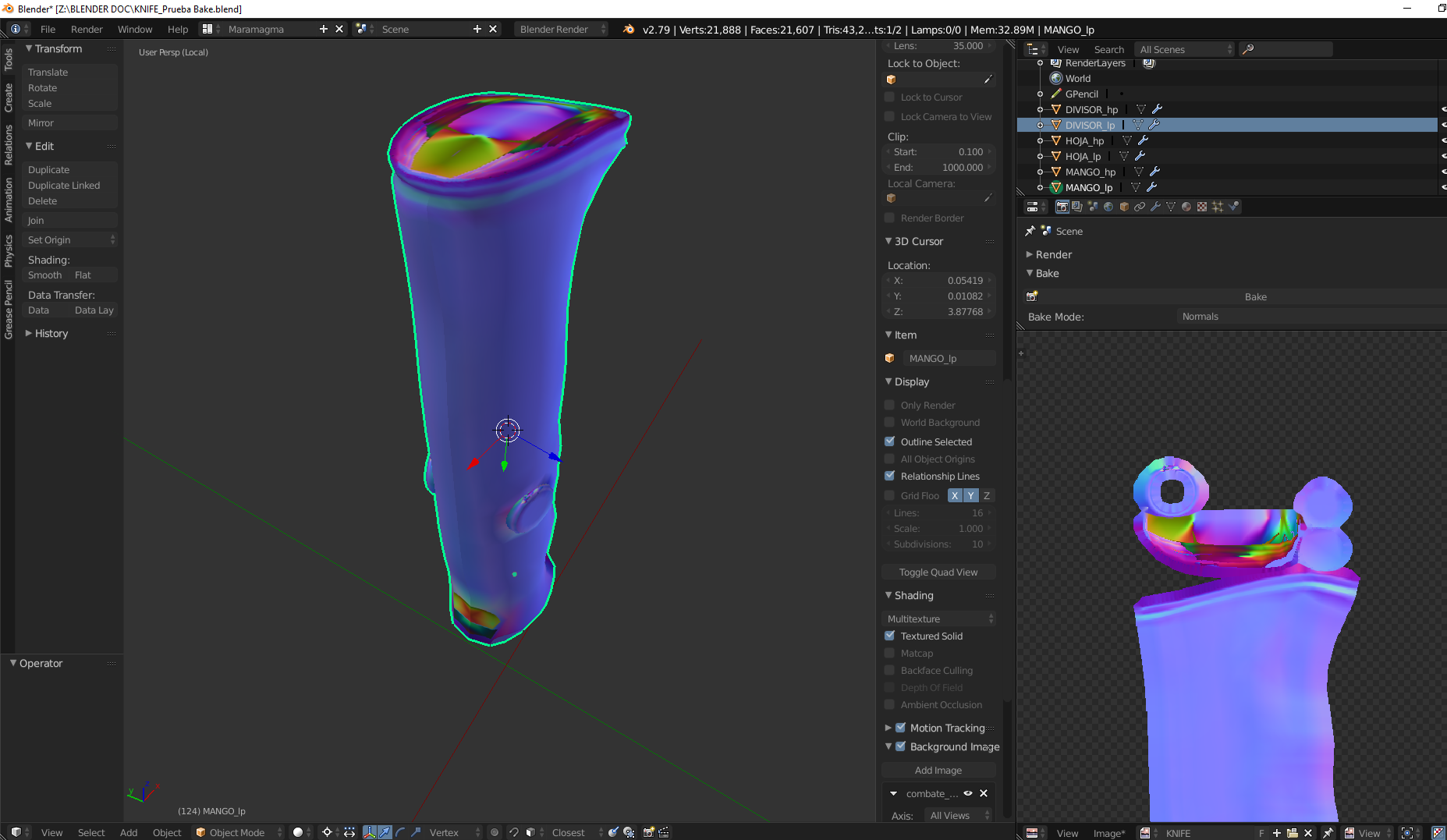Screen dimensions: 1447x840
Task: Click the 3D manipulator toggle icon
Action: (x=370, y=832)
